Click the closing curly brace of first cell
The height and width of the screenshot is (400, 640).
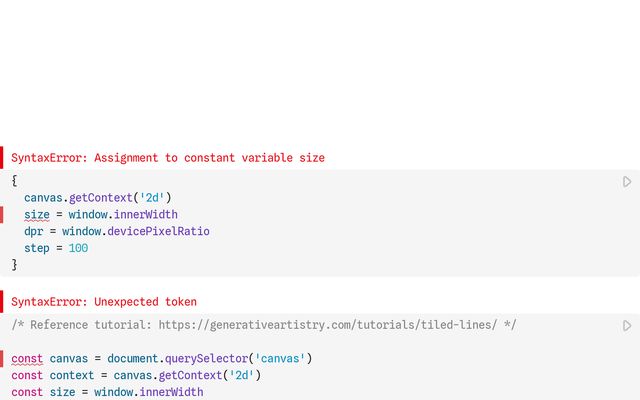coord(15,265)
